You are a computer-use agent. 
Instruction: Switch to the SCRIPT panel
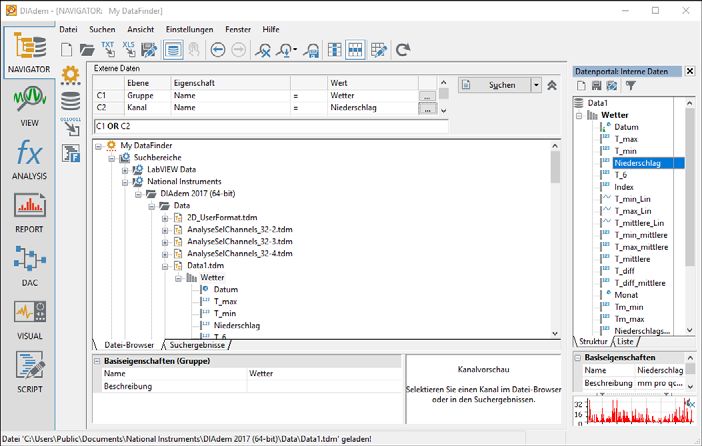pyautogui.click(x=29, y=373)
